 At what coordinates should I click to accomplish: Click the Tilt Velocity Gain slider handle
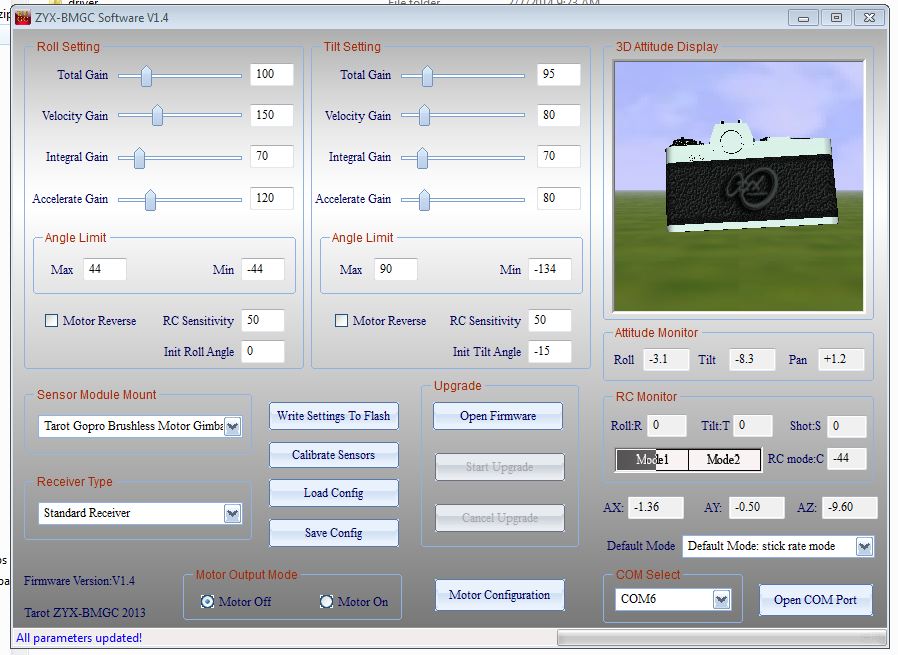(x=424, y=116)
